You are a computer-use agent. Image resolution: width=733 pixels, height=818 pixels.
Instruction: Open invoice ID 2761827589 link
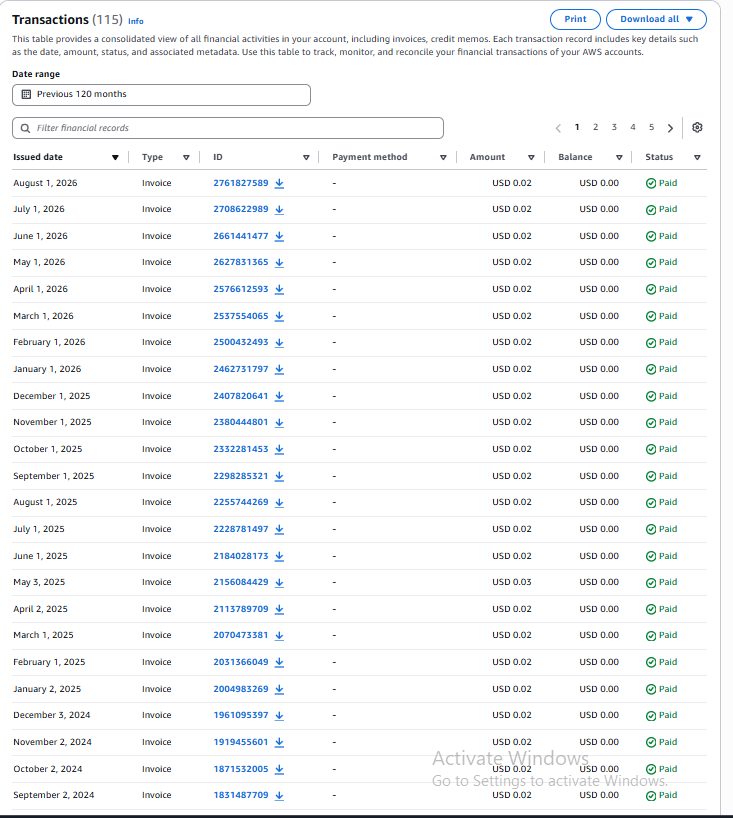click(241, 183)
